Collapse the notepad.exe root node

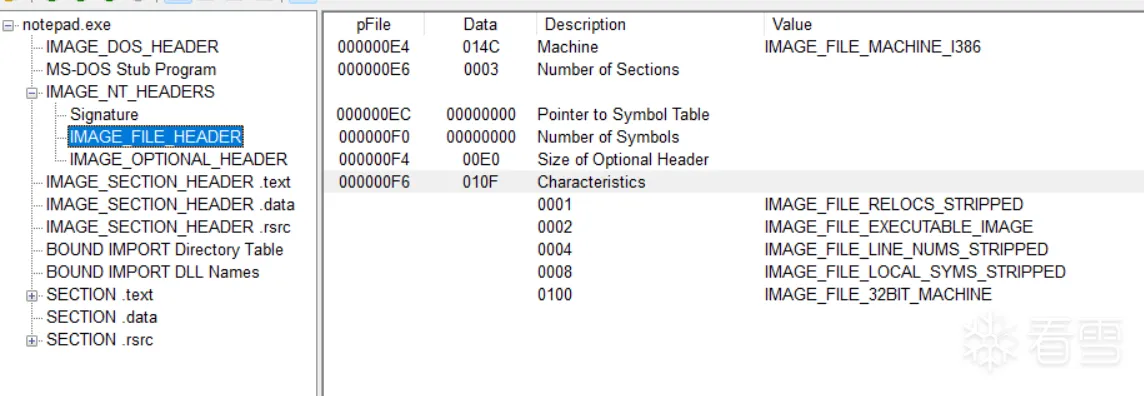tap(8, 26)
